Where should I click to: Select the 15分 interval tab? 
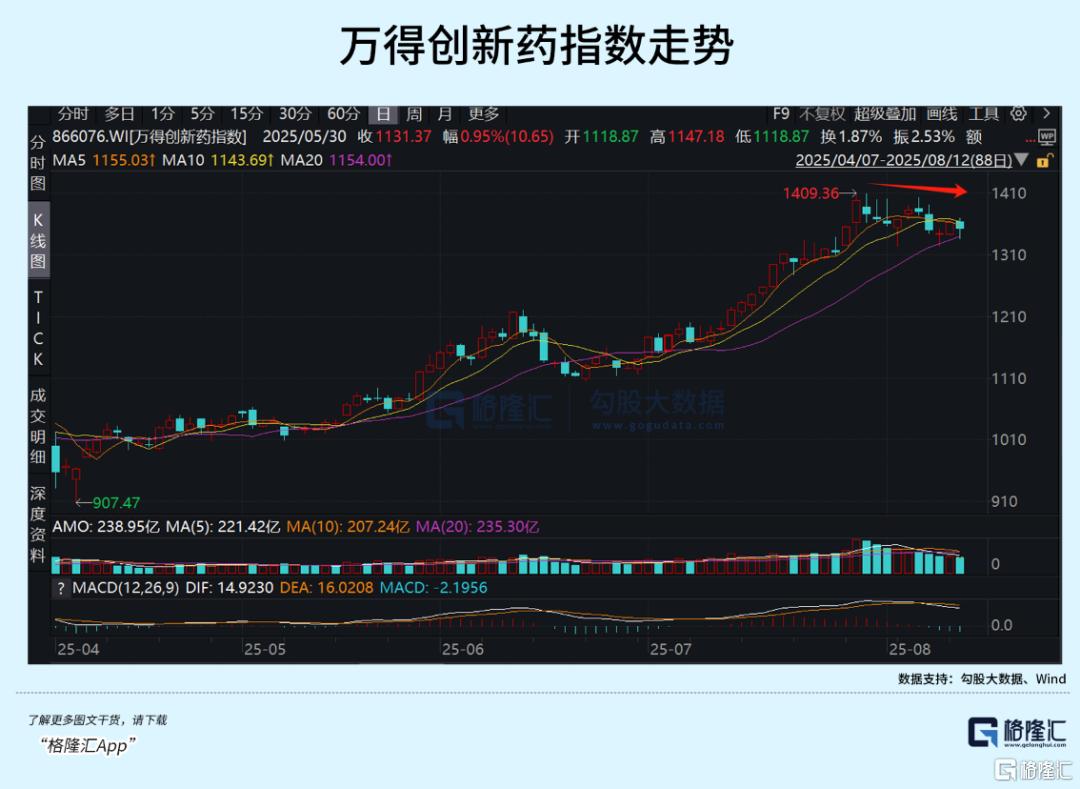[x=247, y=114]
